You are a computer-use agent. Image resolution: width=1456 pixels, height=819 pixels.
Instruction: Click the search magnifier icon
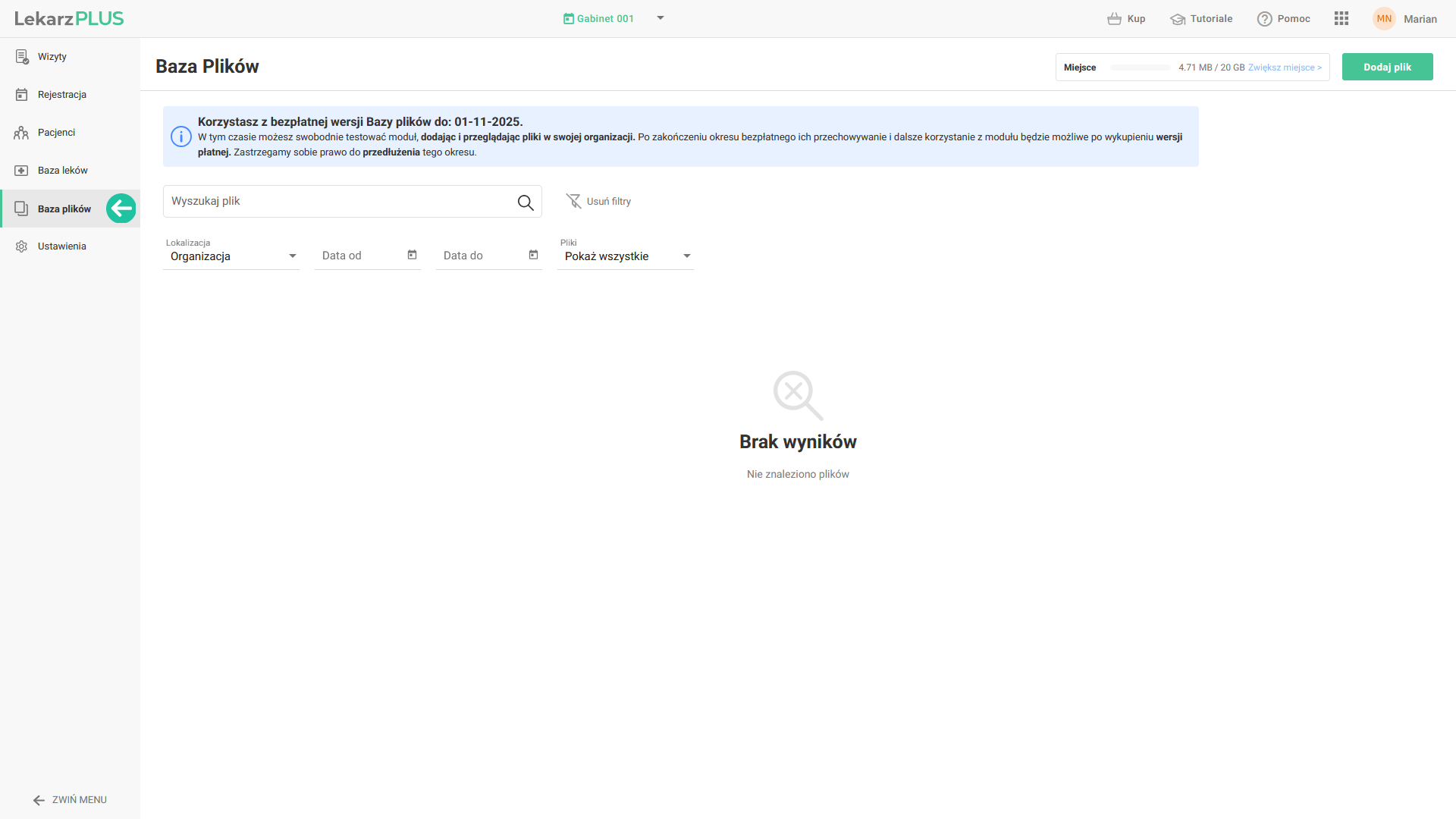pyautogui.click(x=526, y=202)
